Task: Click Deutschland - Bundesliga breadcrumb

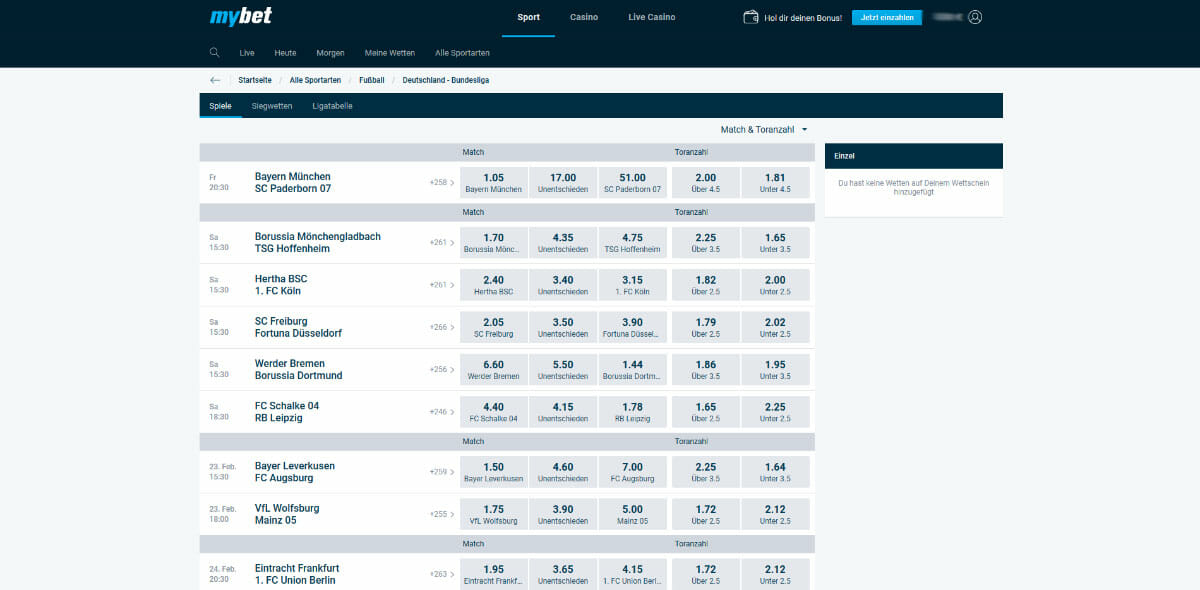Action: coord(446,80)
